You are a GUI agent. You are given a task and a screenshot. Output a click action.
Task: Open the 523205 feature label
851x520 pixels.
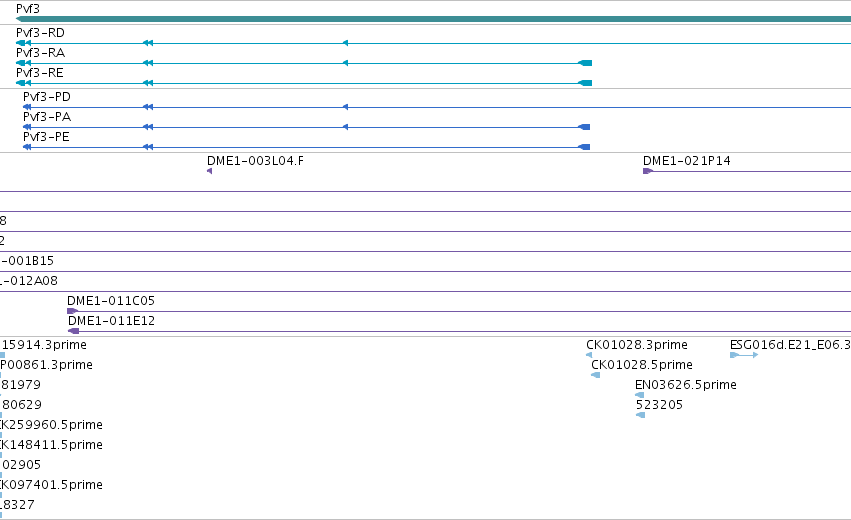[659, 405]
